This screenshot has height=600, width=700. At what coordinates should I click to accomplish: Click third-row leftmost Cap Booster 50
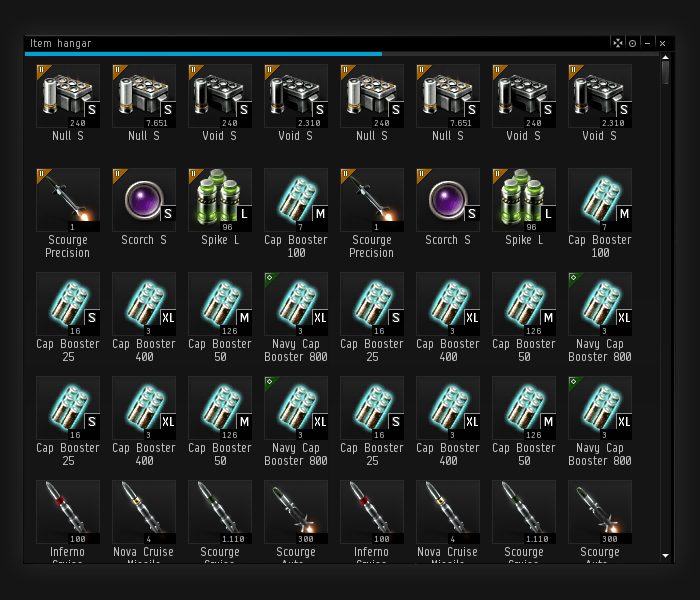[x=220, y=304]
